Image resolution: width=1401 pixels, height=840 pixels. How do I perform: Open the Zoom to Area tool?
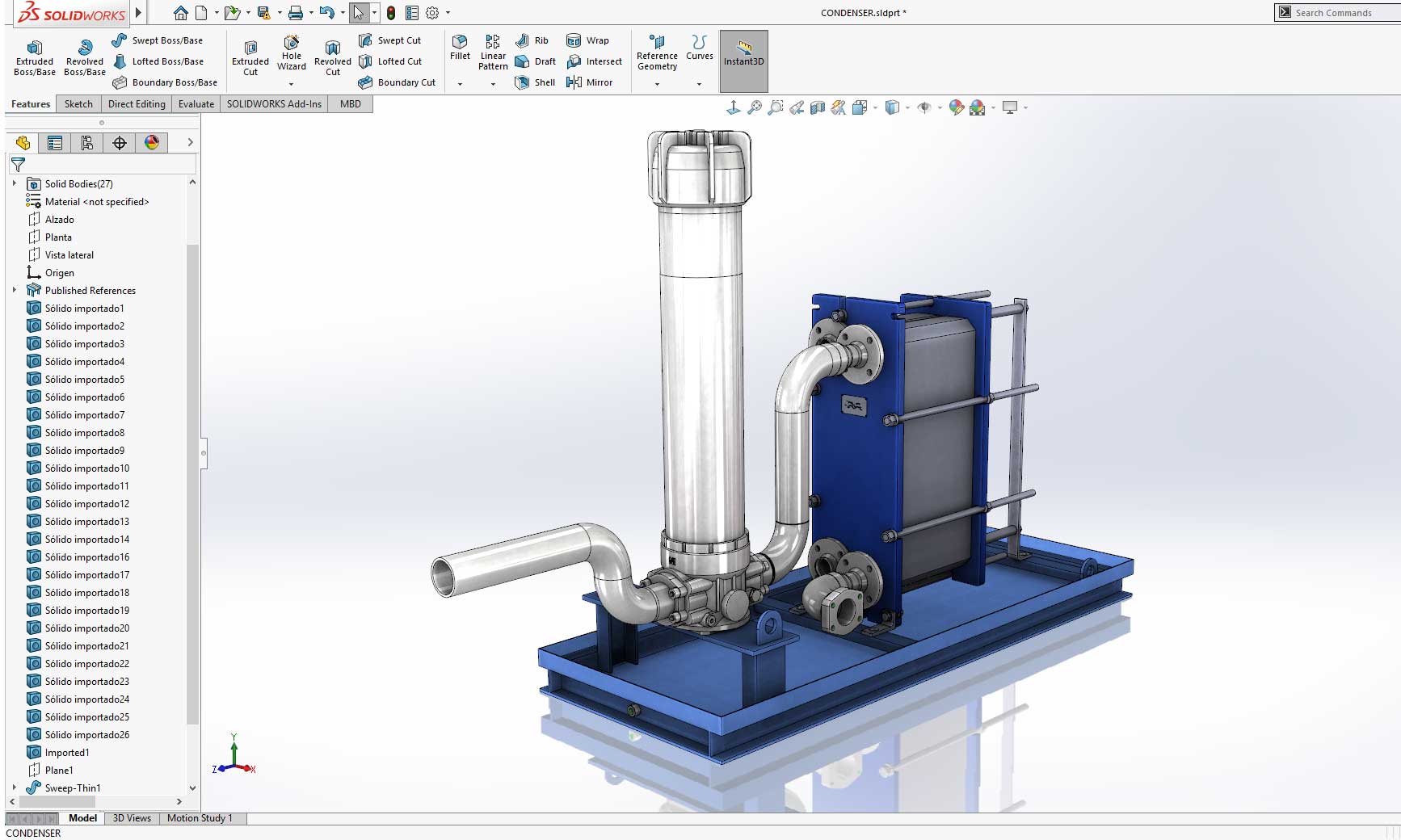776,107
